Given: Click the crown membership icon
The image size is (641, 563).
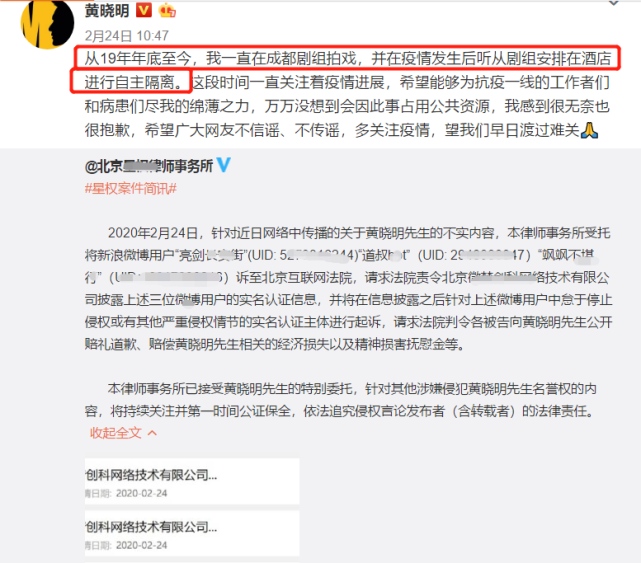Looking at the screenshot, I should [168, 11].
